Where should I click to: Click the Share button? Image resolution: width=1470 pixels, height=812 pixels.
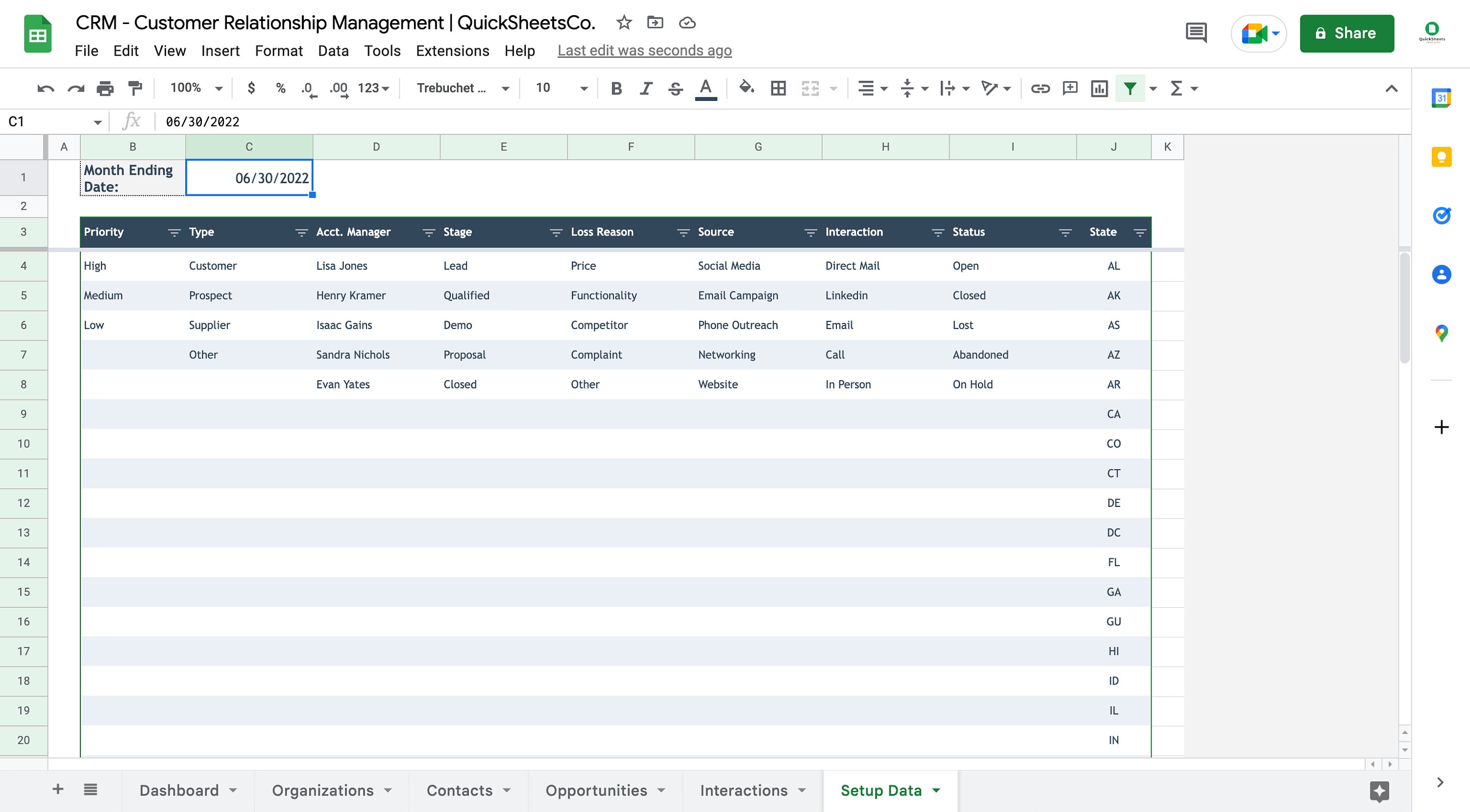click(1347, 33)
